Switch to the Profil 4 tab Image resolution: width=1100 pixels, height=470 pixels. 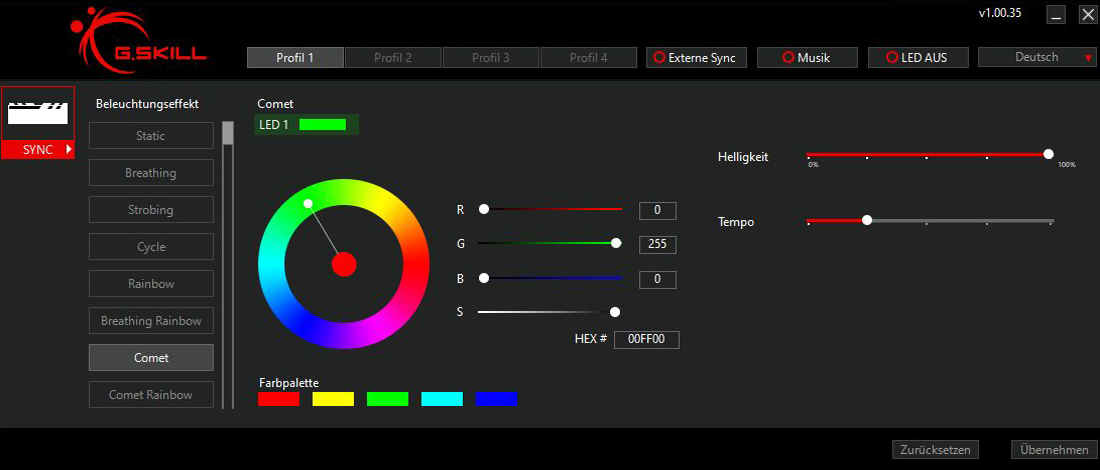coord(588,58)
